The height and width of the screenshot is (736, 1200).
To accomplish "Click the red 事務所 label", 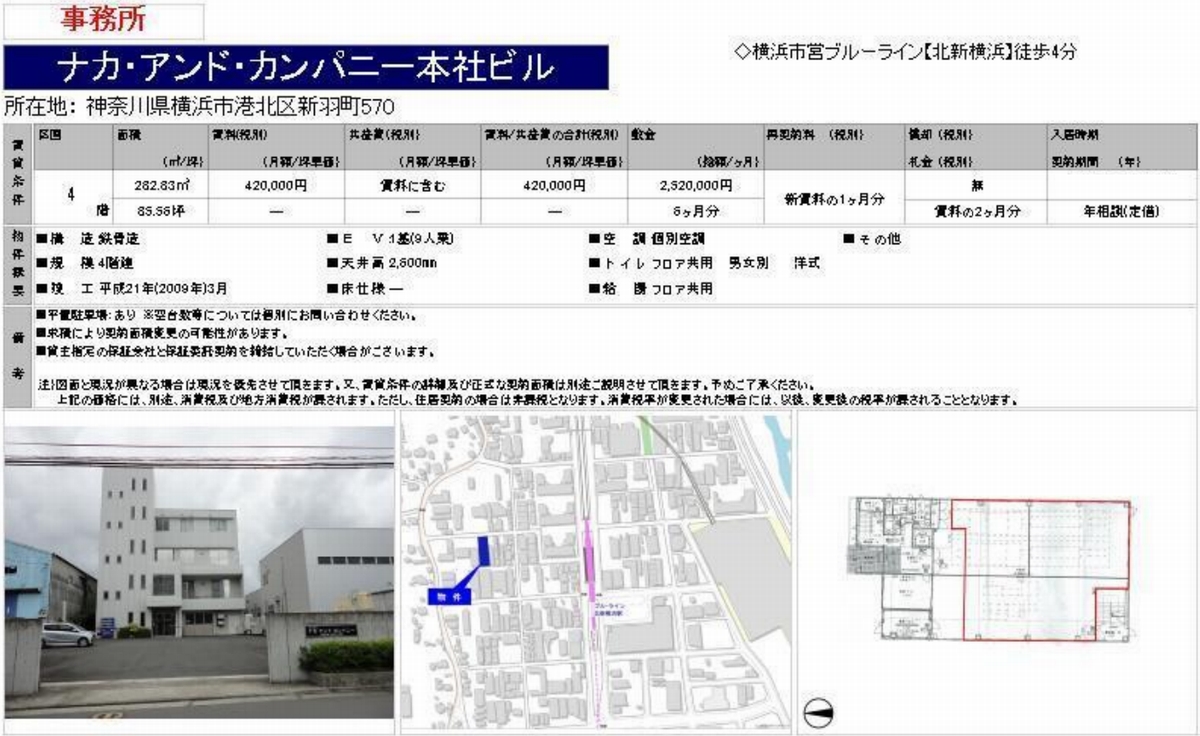I will (x=103, y=21).
